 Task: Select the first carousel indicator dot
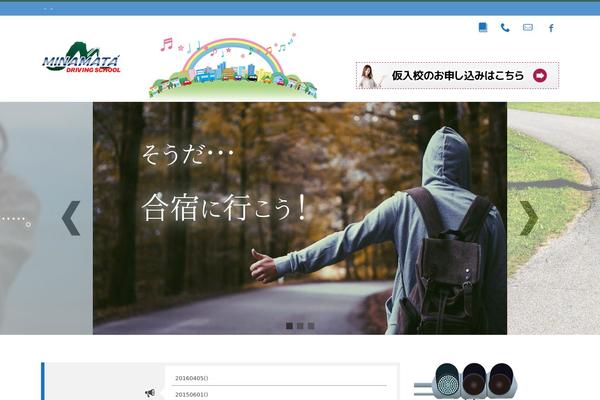tap(289, 326)
